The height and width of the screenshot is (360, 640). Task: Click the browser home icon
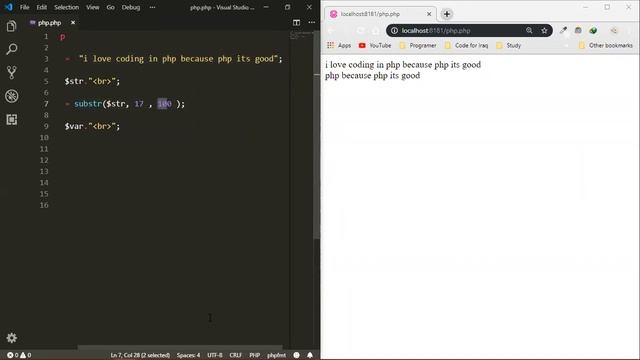coord(376,31)
